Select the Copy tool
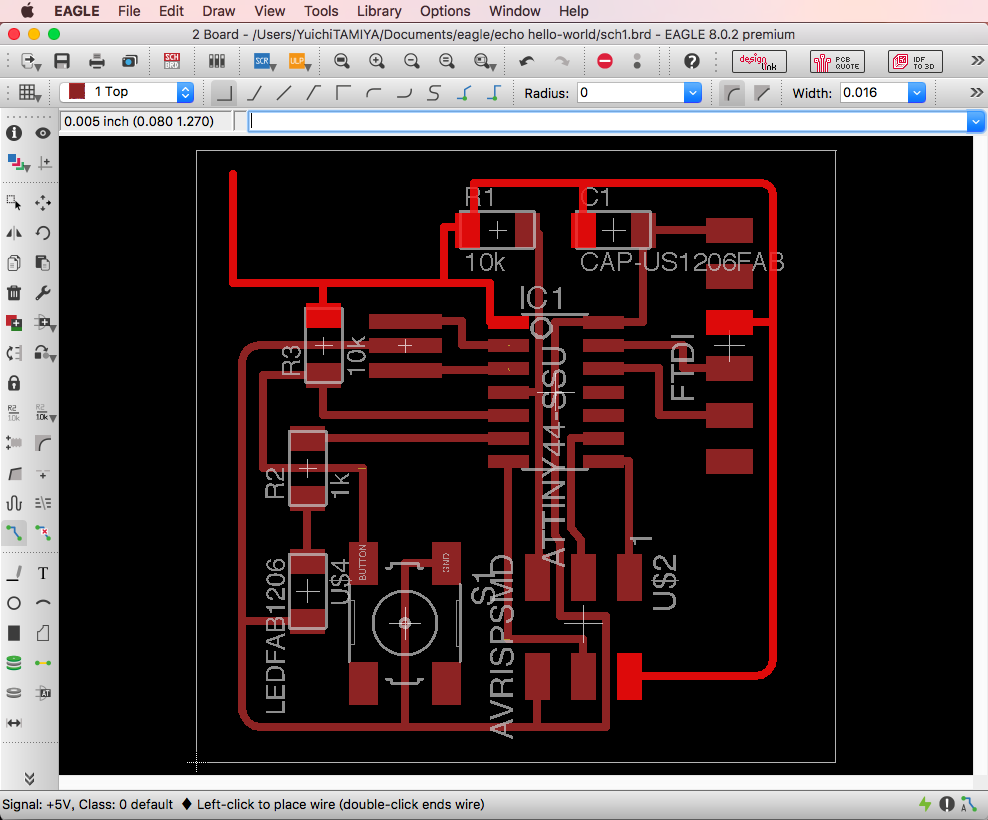The image size is (988, 820). pos(14,263)
